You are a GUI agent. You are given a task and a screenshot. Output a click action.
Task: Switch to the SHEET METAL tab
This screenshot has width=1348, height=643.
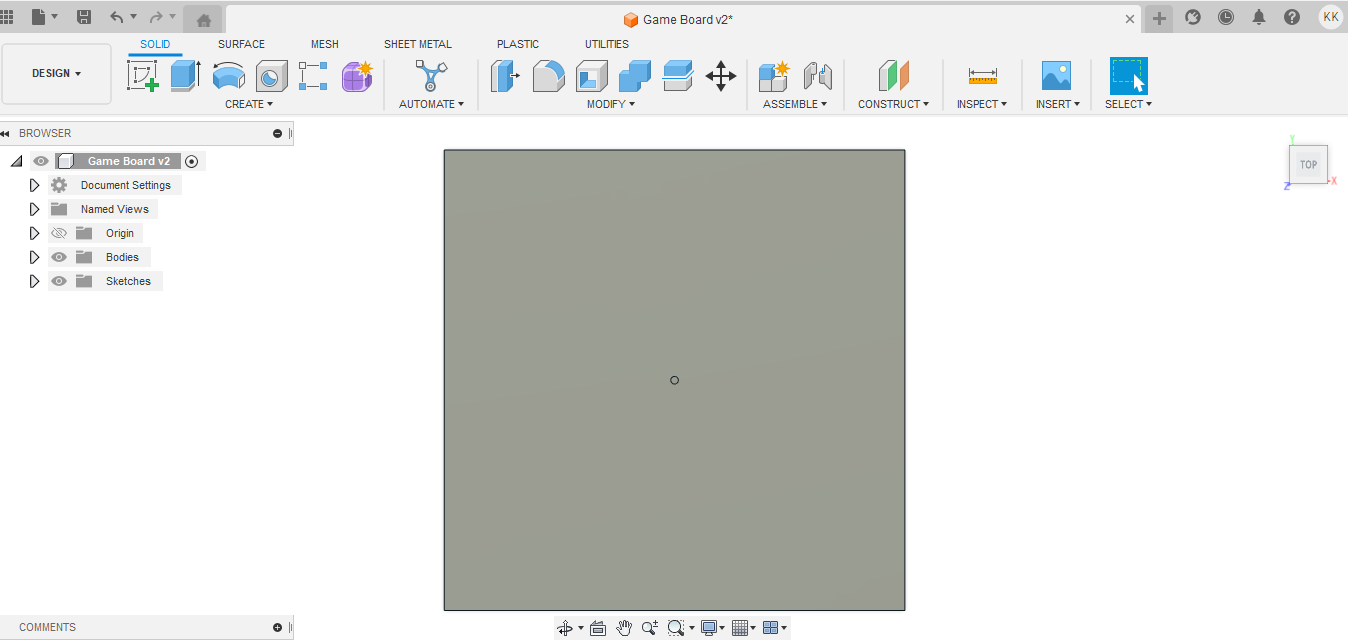(x=418, y=44)
